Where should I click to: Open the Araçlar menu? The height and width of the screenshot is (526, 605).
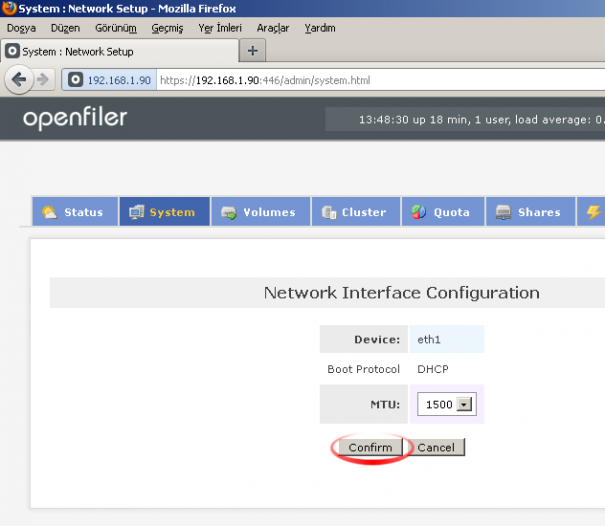[273, 28]
